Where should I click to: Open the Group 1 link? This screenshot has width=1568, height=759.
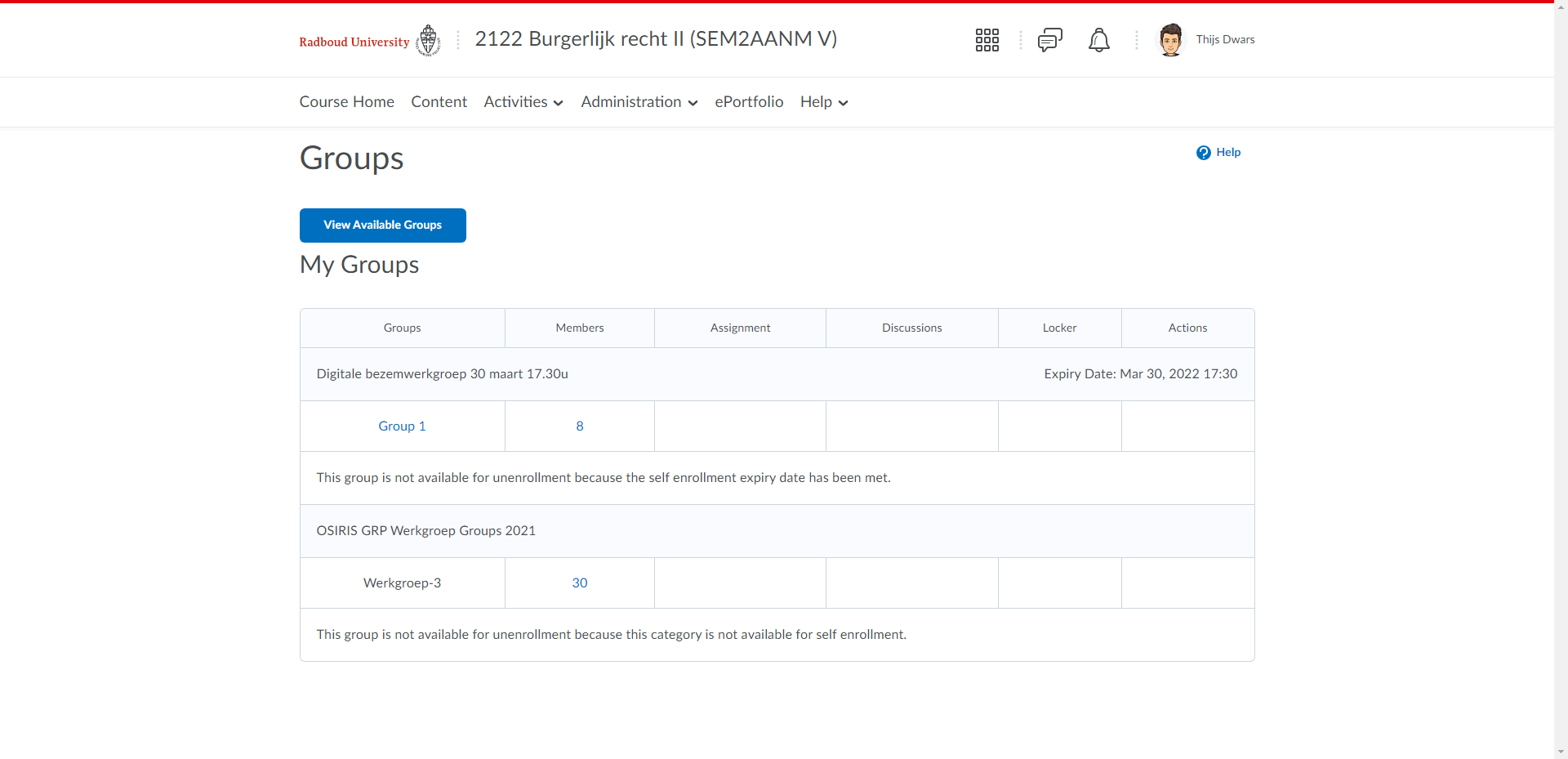pyautogui.click(x=402, y=426)
